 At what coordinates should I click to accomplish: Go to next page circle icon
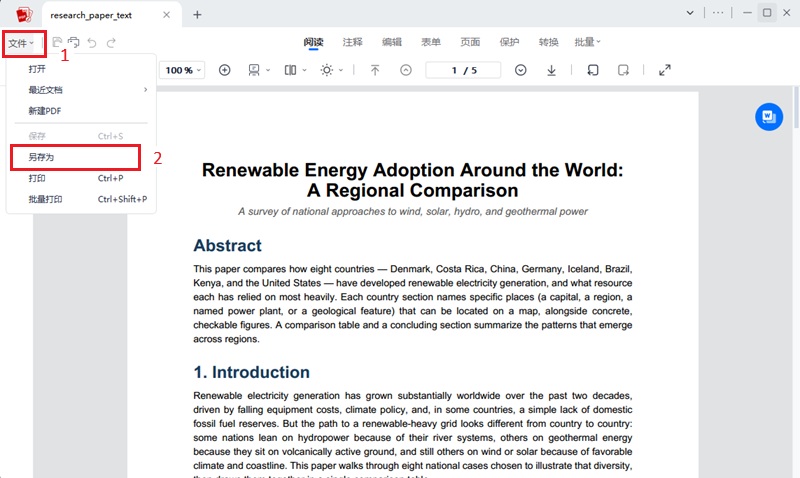pyautogui.click(x=520, y=70)
